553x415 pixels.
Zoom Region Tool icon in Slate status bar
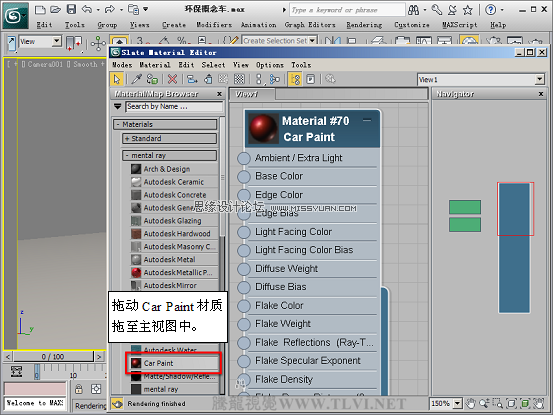pos(498,403)
